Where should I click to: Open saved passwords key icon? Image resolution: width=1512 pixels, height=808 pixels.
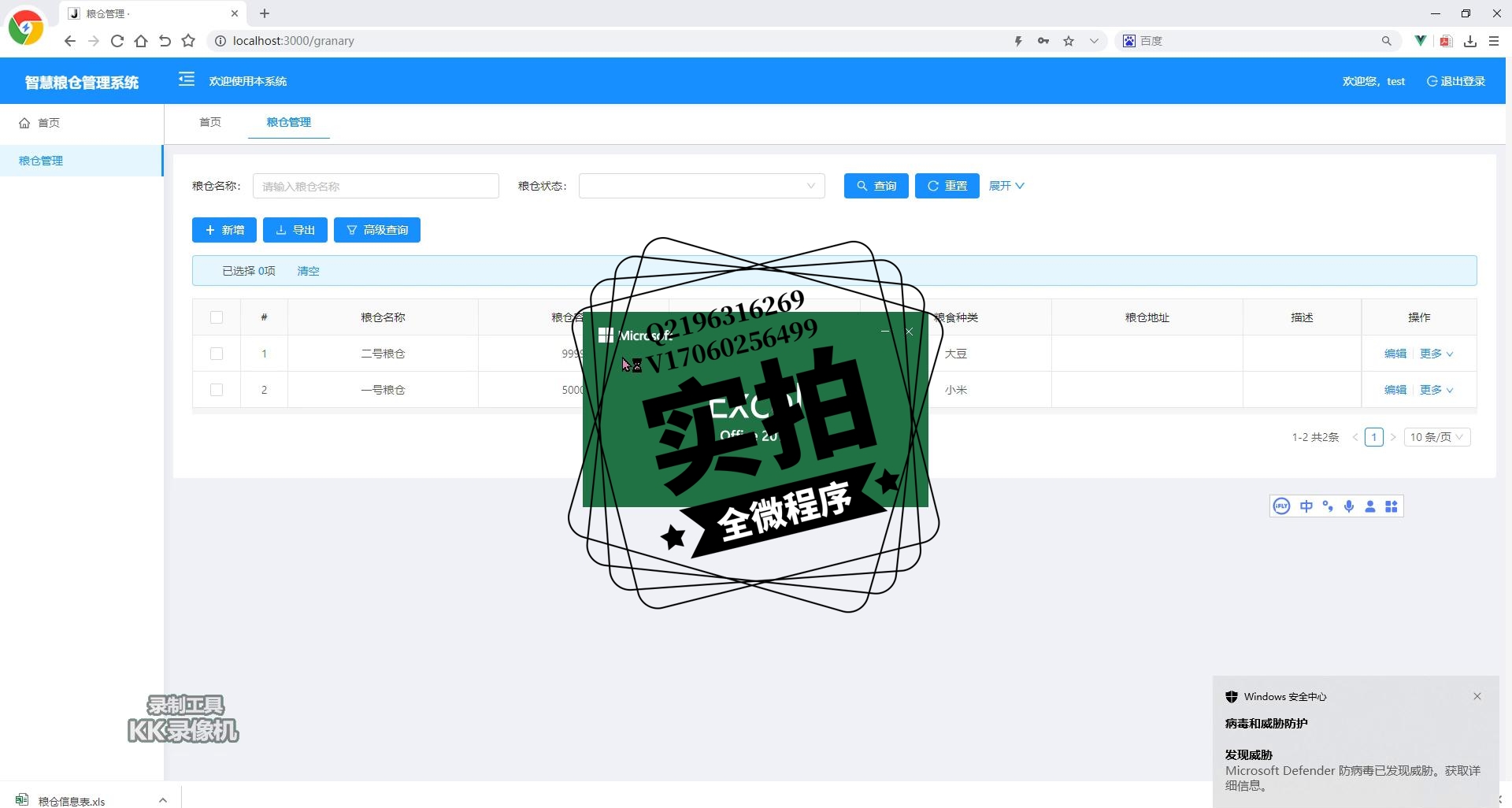1043,41
